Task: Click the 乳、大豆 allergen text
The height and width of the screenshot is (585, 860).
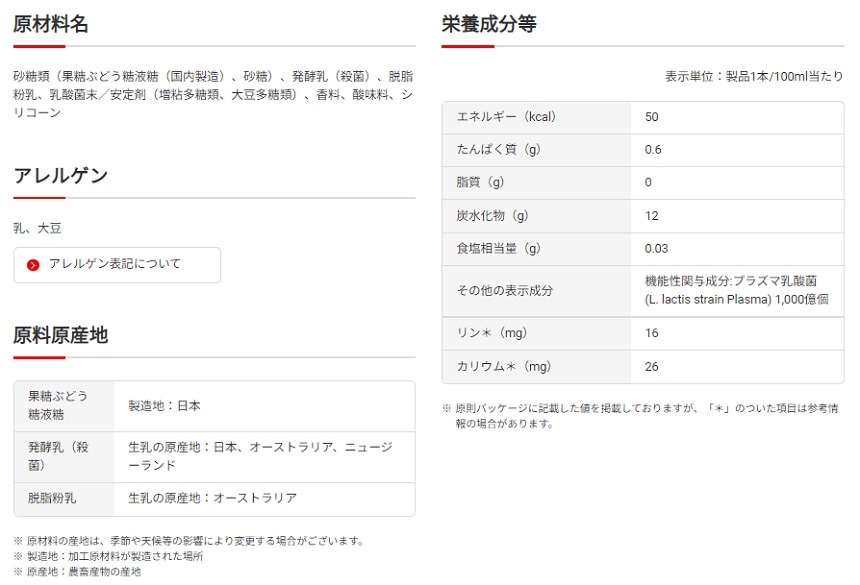Action: coord(37,228)
